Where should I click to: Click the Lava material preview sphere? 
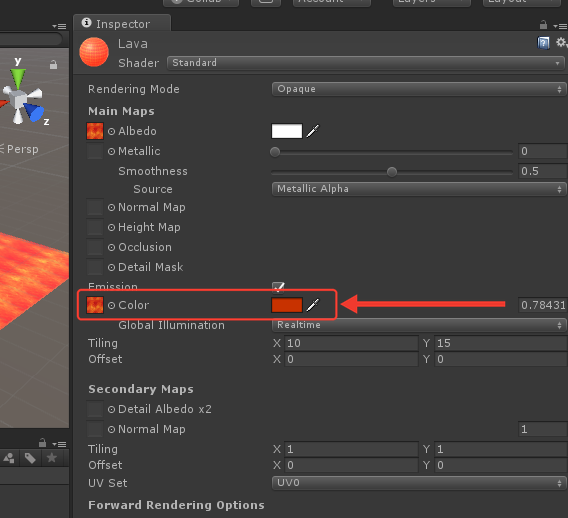click(94, 52)
